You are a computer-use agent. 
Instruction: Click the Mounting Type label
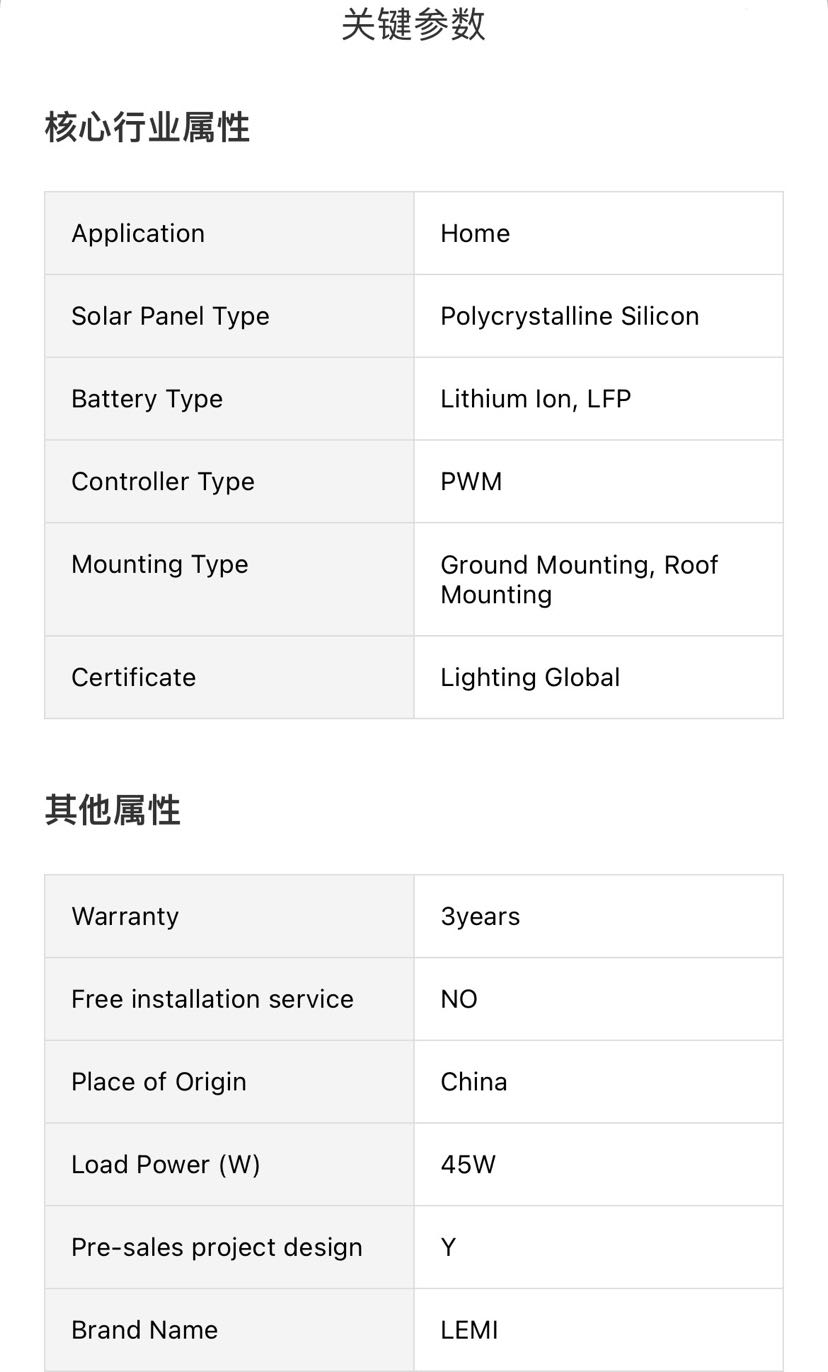[x=159, y=564]
